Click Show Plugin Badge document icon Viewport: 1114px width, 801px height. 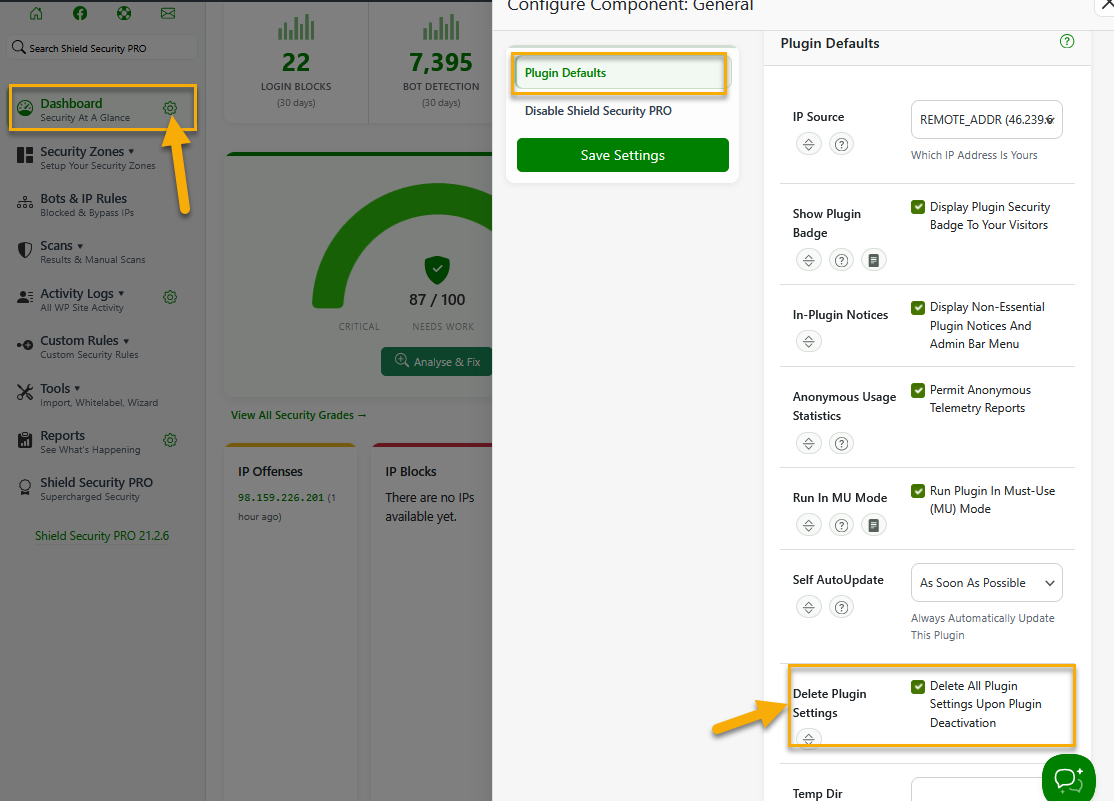pyautogui.click(x=874, y=260)
